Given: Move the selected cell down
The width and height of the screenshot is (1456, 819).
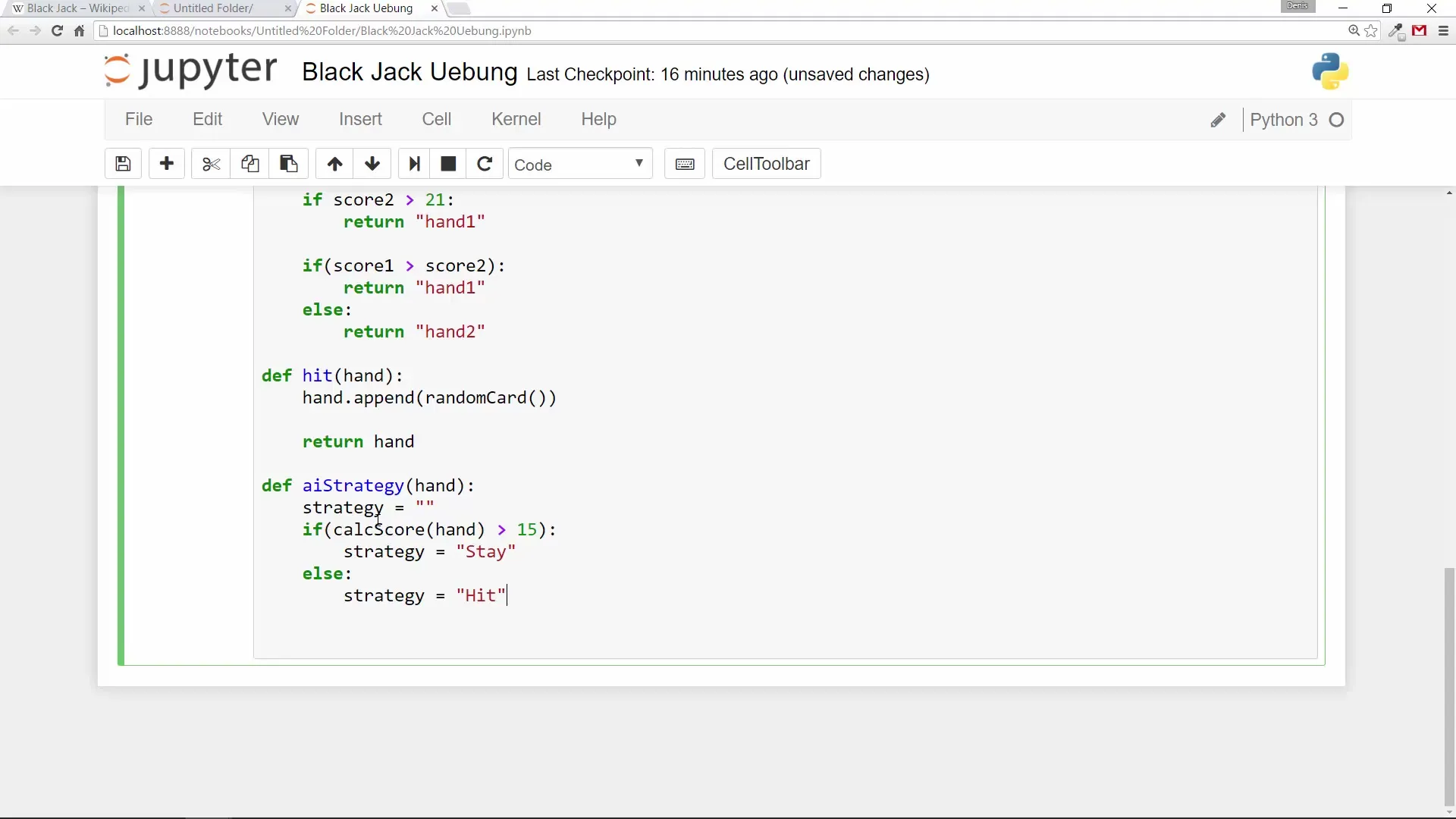Looking at the screenshot, I should [x=372, y=164].
